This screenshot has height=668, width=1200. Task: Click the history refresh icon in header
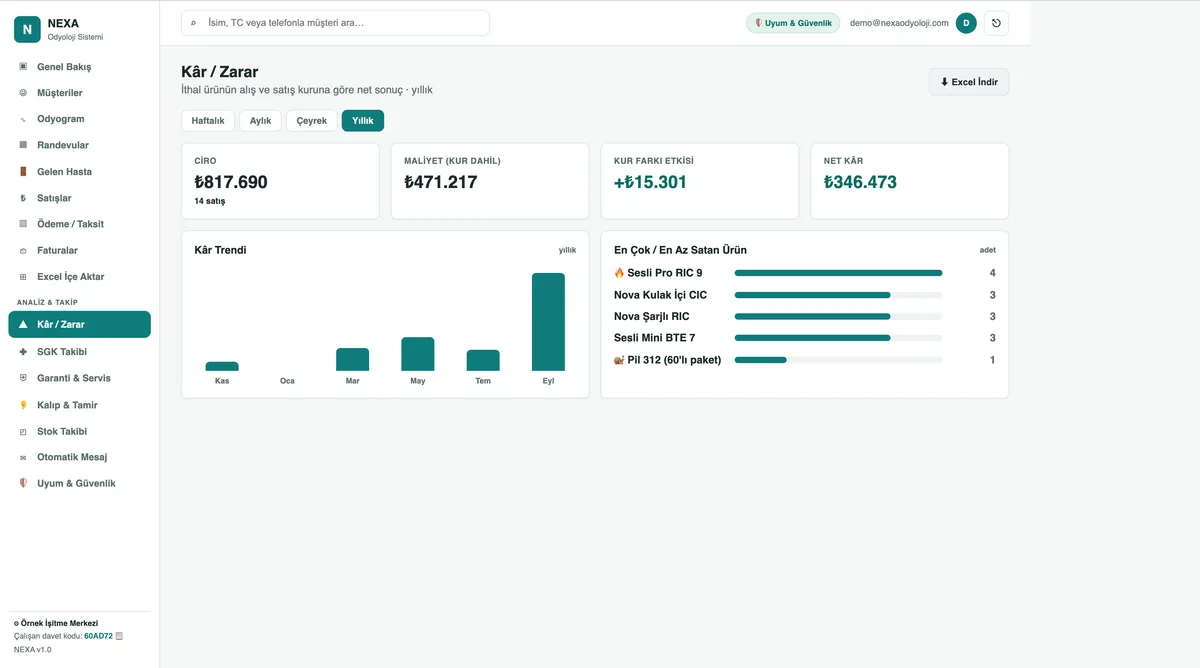996,23
